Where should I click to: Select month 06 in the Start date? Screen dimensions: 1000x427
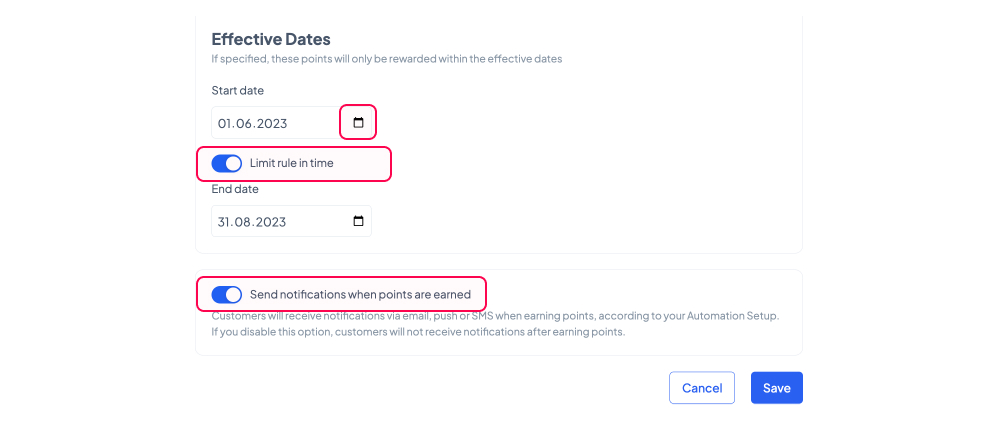243,124
